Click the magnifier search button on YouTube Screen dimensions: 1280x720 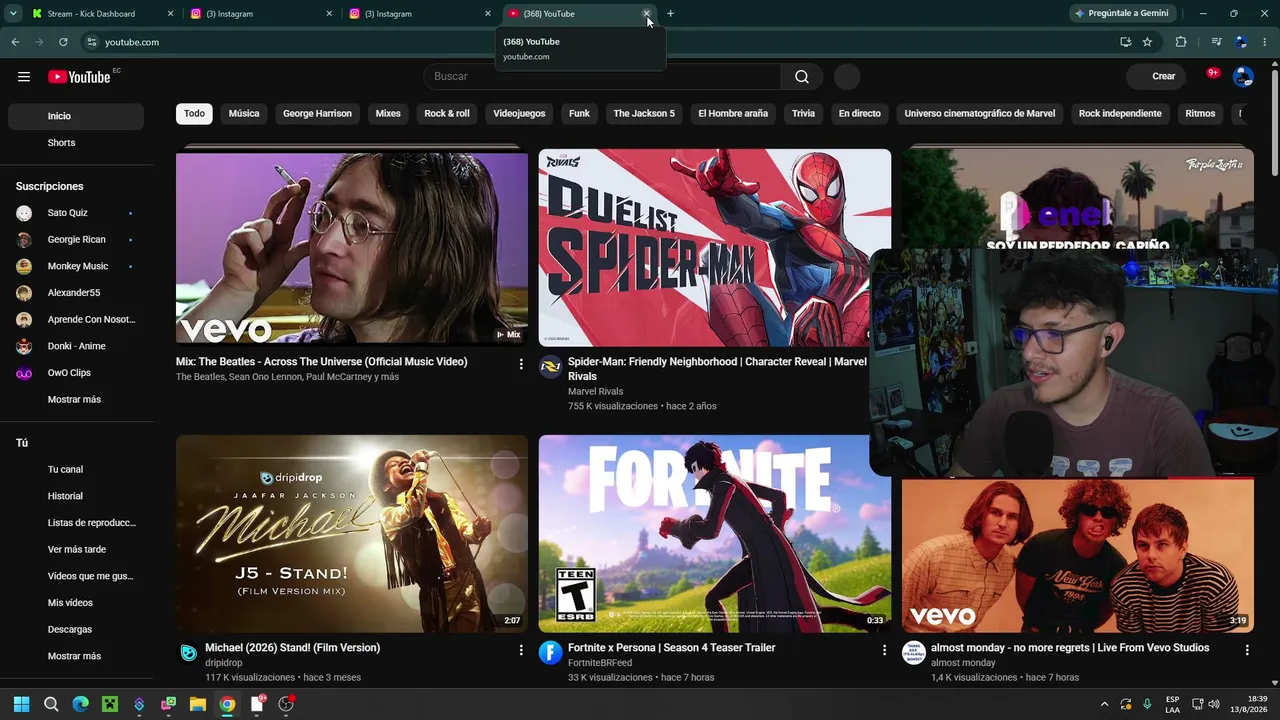click(802, 77)
